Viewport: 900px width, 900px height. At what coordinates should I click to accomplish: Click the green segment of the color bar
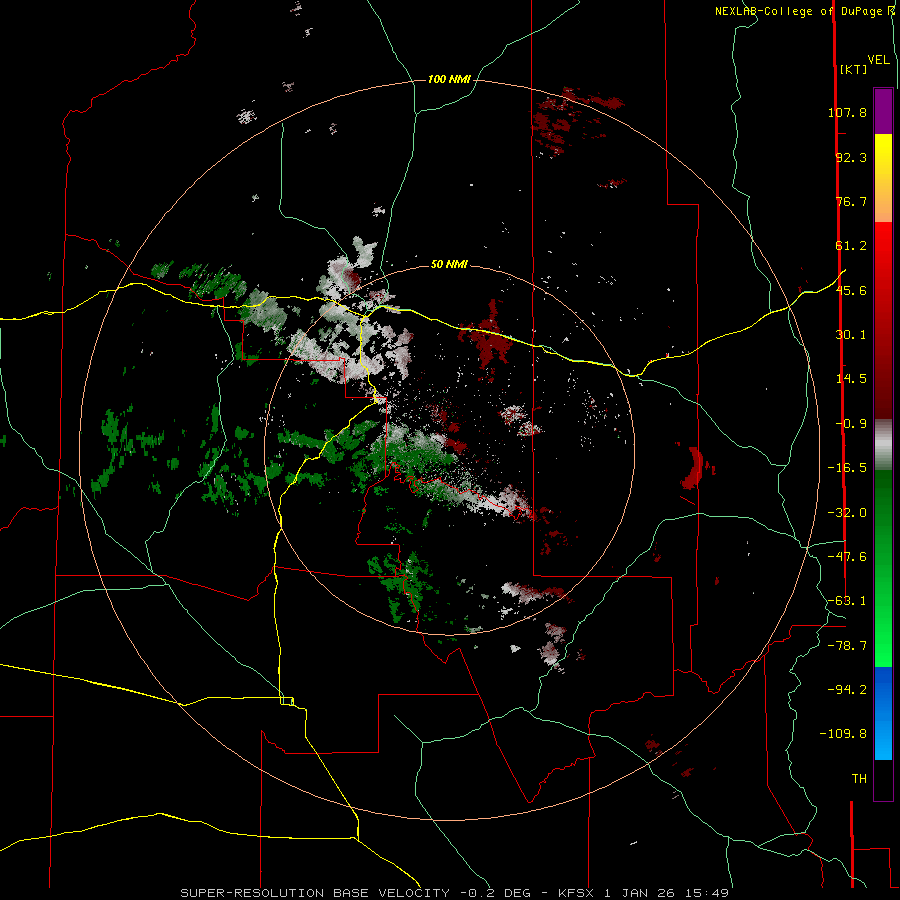point(883,568)
